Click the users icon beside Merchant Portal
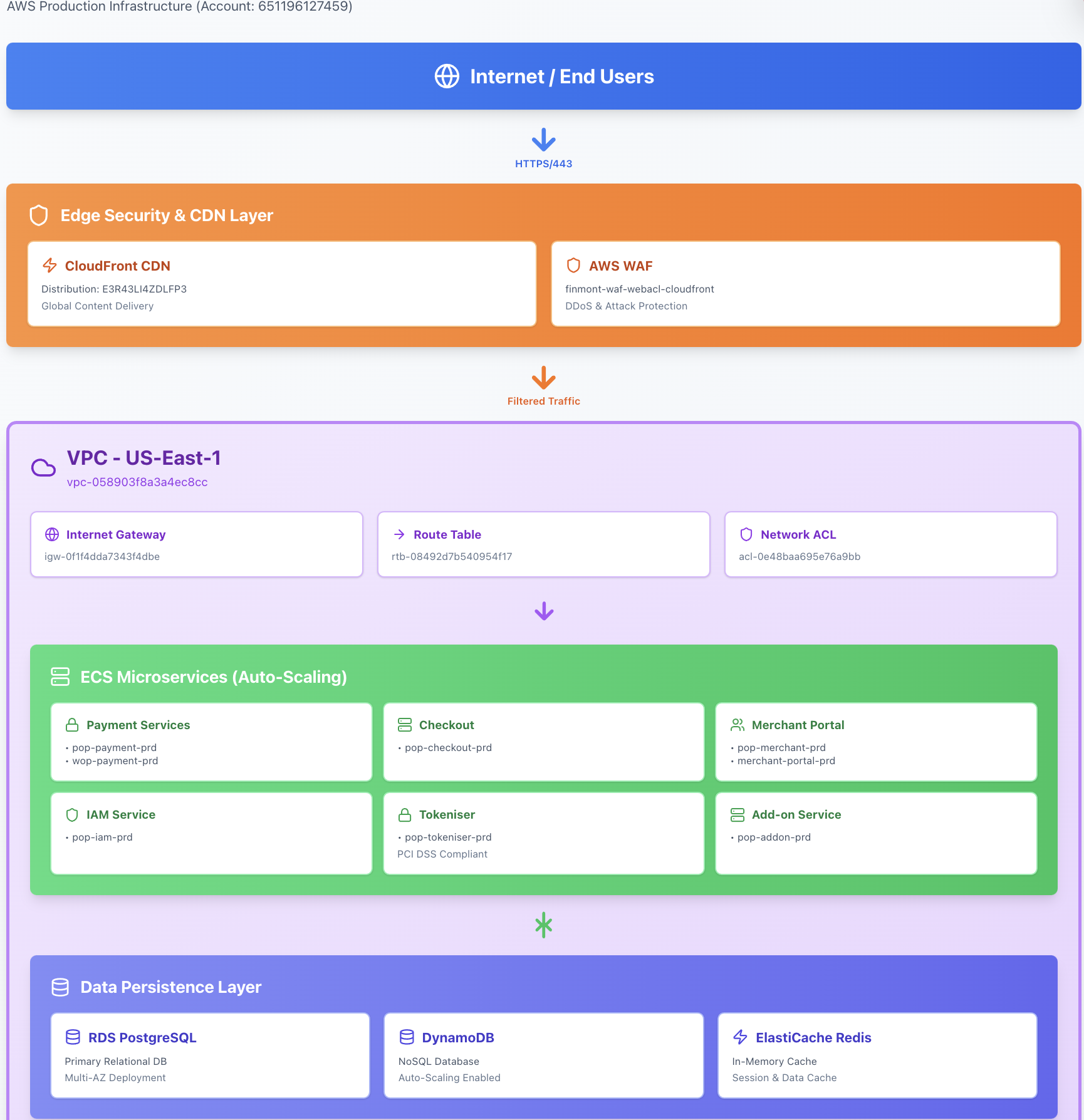Screen dimensions: 1084x1120 click(x=737, y=725)
